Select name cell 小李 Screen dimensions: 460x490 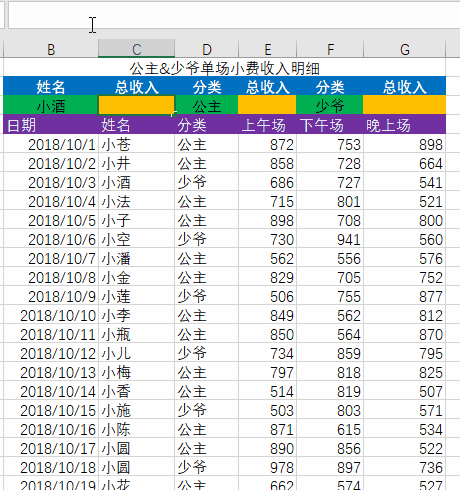click(136, 314)
